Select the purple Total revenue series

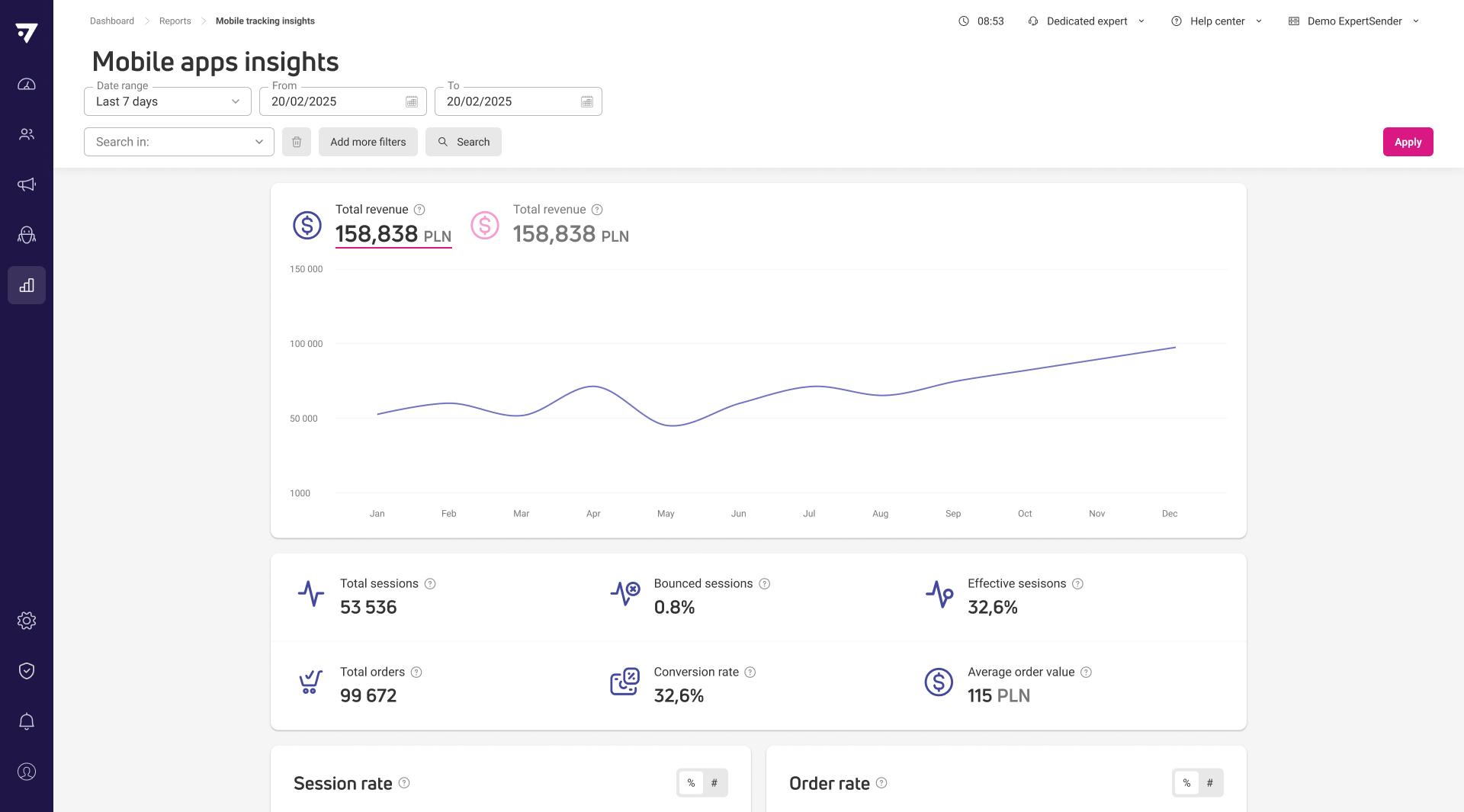coord(372,226)
